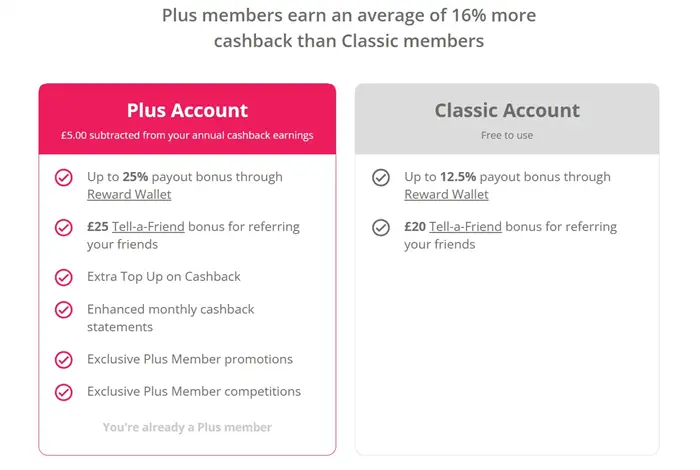Click checkmark beside Exclusive Plus Member promotions
This screenshot has width=700, height=470.
point(64,359)
